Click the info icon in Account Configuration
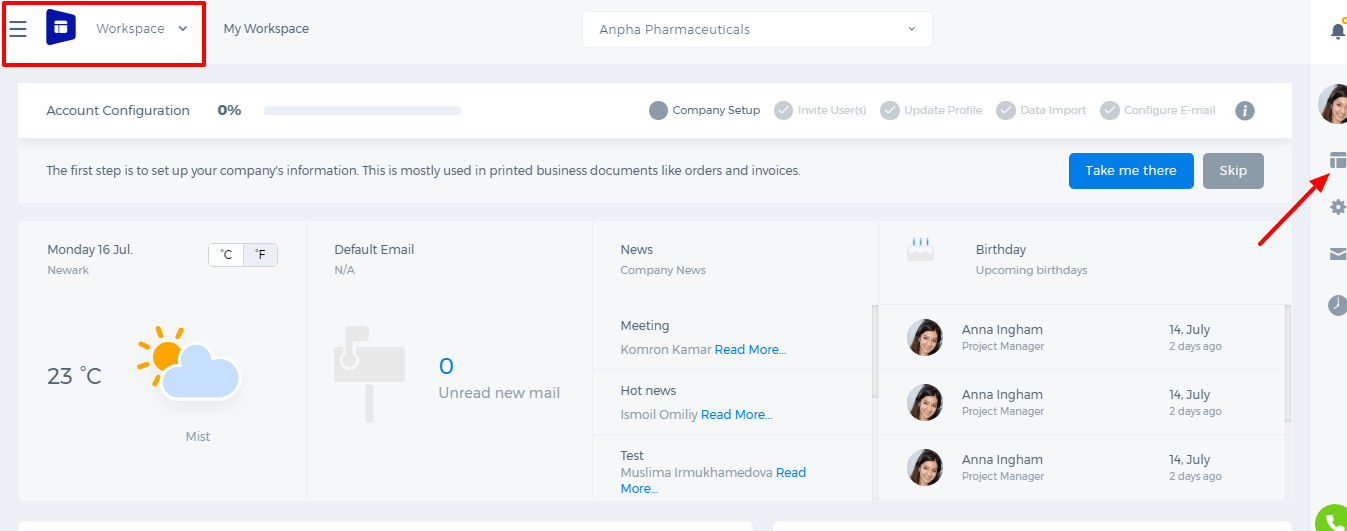 click(1245, 110)
